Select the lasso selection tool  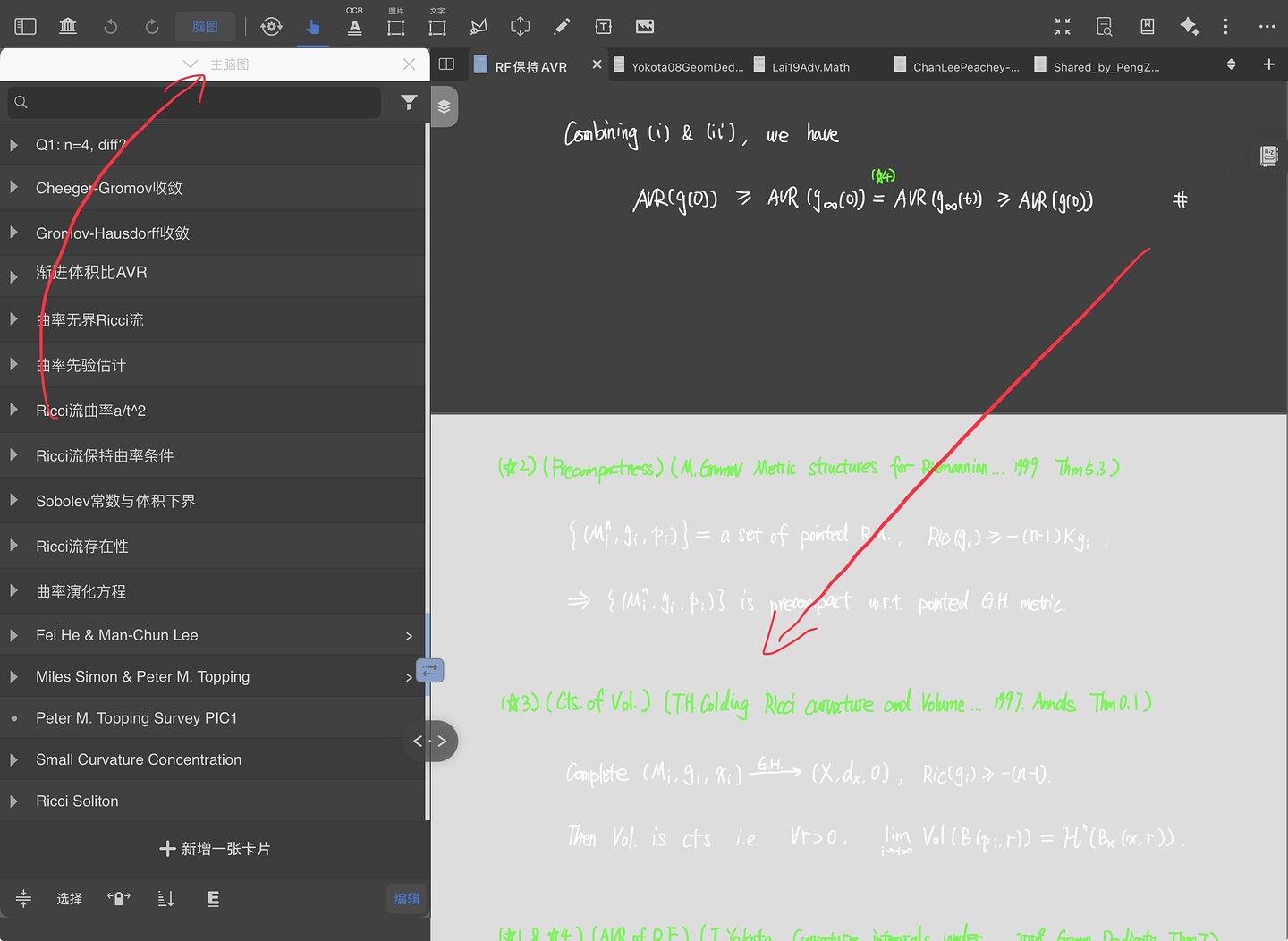pyautogui.click(x=479, y=27)
